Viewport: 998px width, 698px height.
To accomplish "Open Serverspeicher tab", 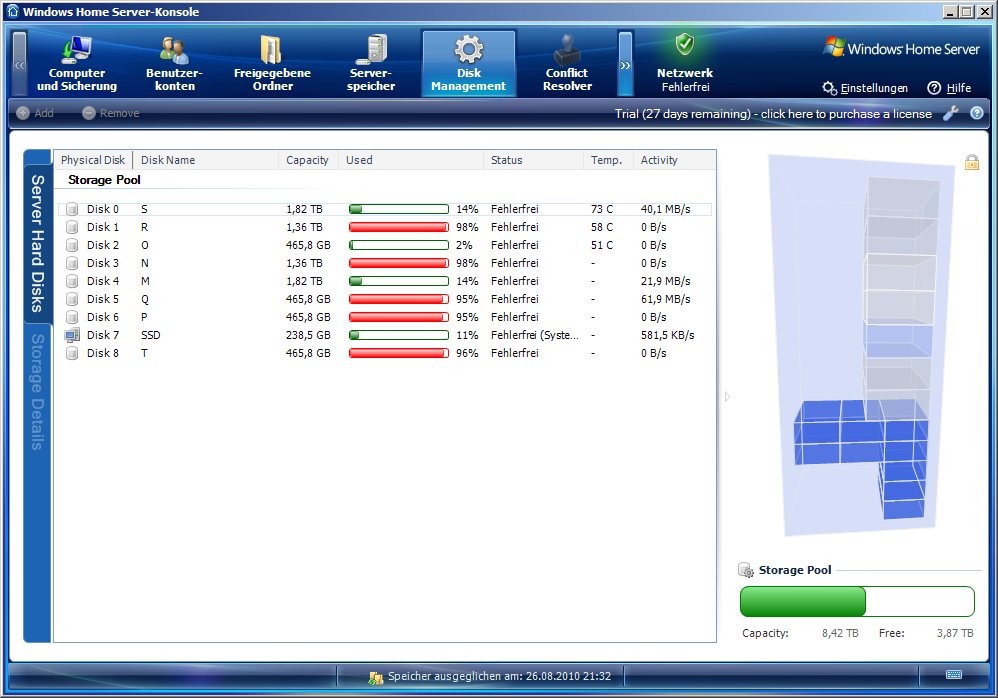I will (x=371, y=64).
